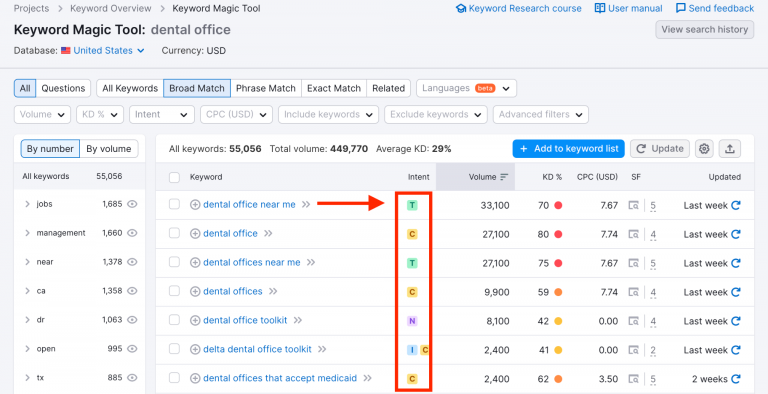Open the Intent filter dropdown

[x=162, y=114]
